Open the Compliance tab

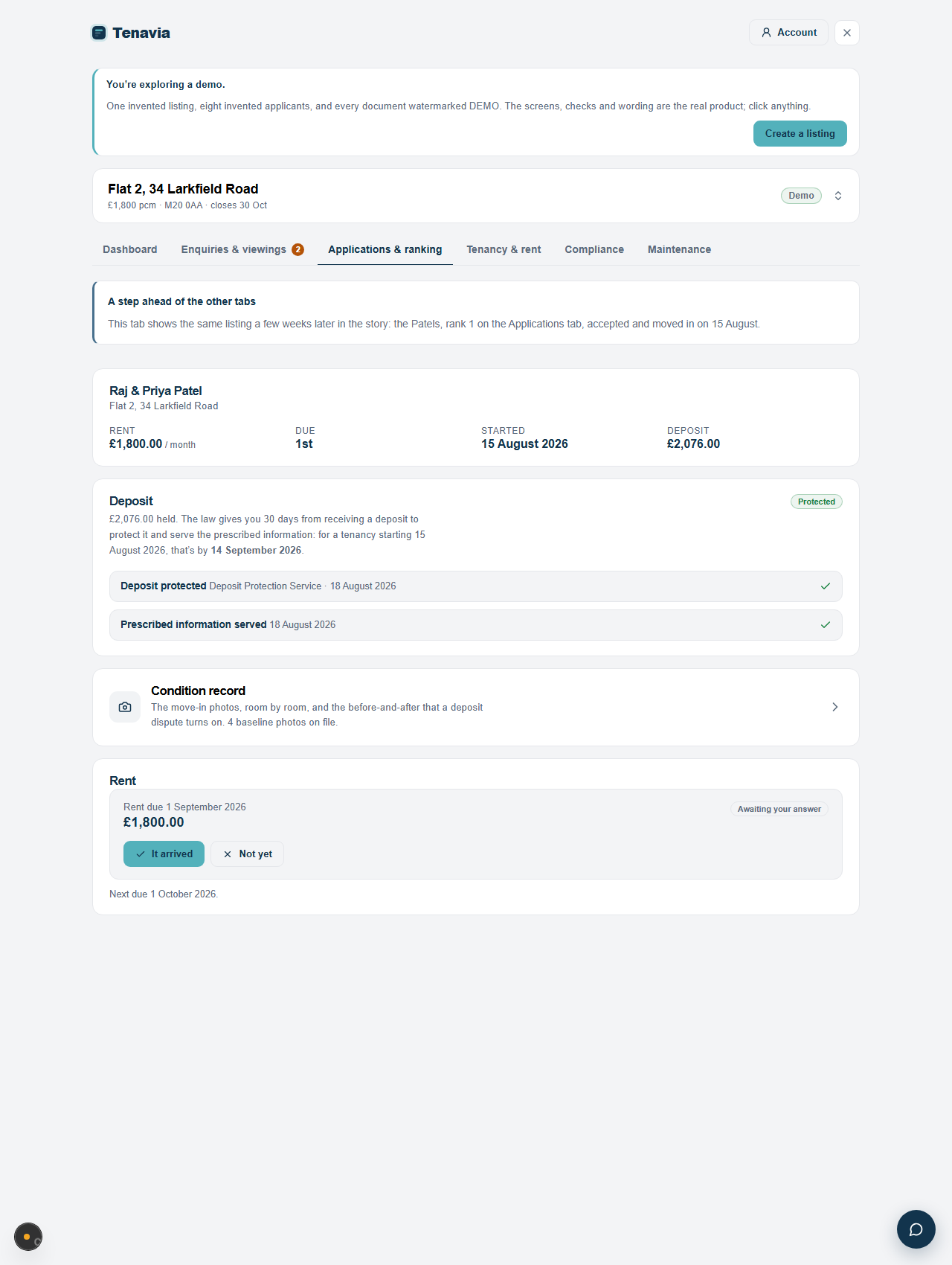[594, 249]
